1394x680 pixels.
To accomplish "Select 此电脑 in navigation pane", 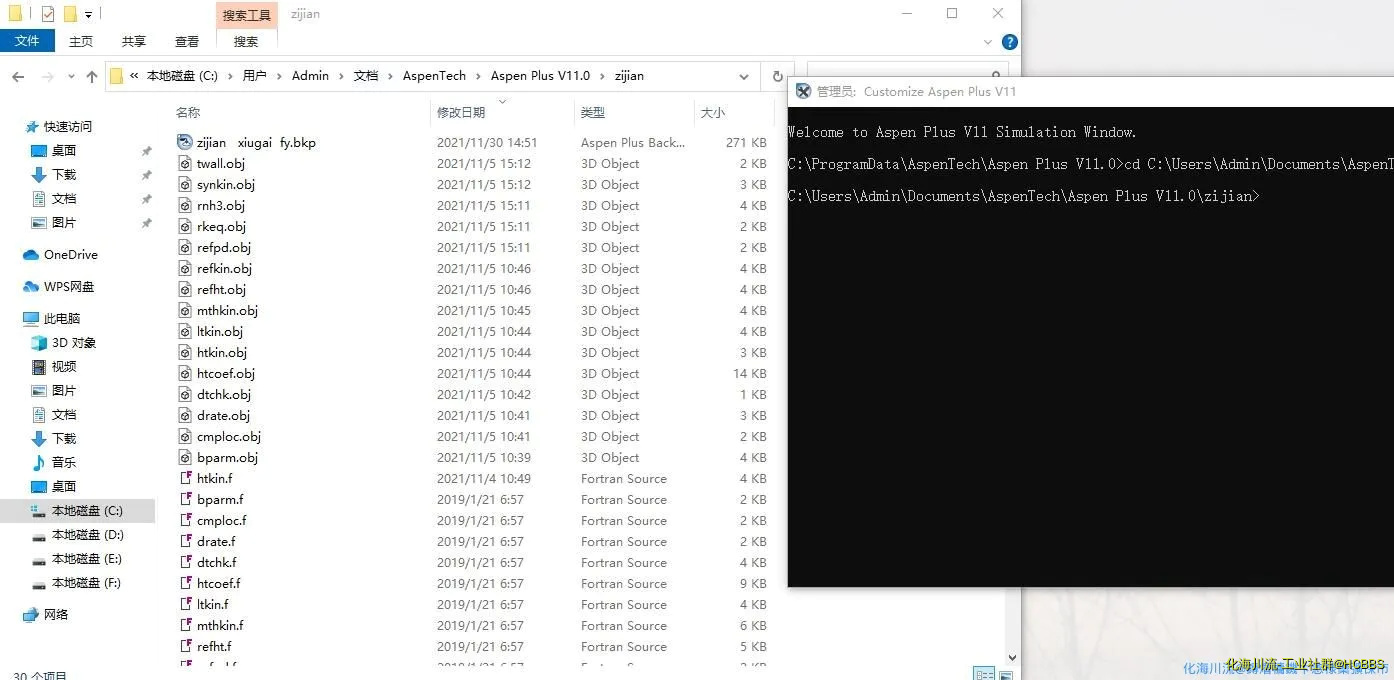I will (x=62, y=319).
